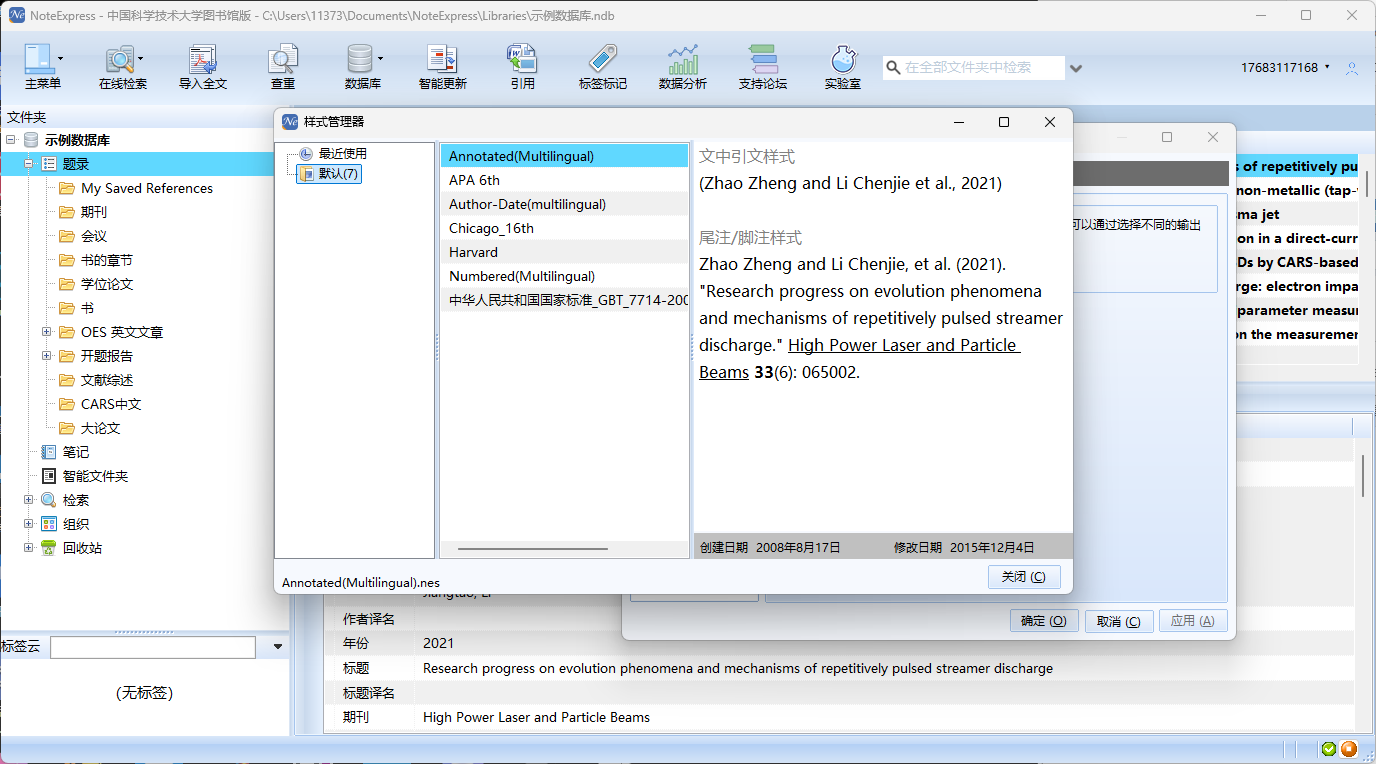Open the 文献综述 folder
This screenshot has width=1376, height=764.
[96, 380]
